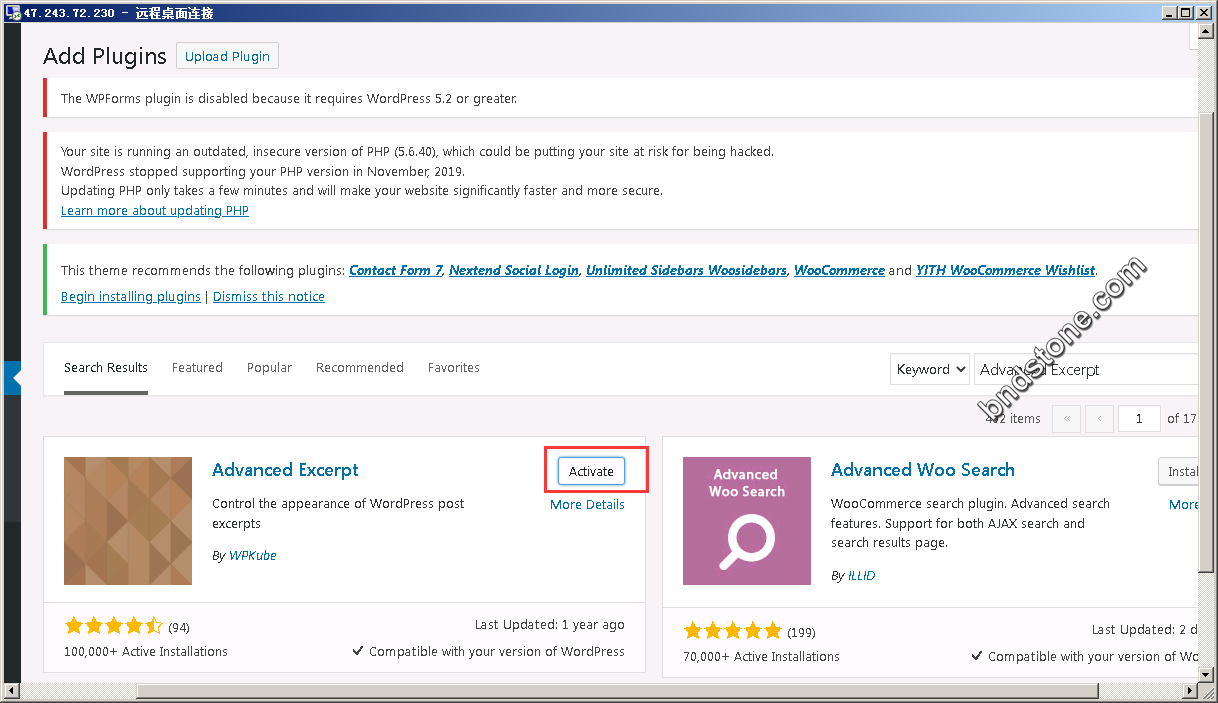Open the Advanced Excerpt plugin thumbnail
This screenshot has height=703, width=1218.
point(128,521)
